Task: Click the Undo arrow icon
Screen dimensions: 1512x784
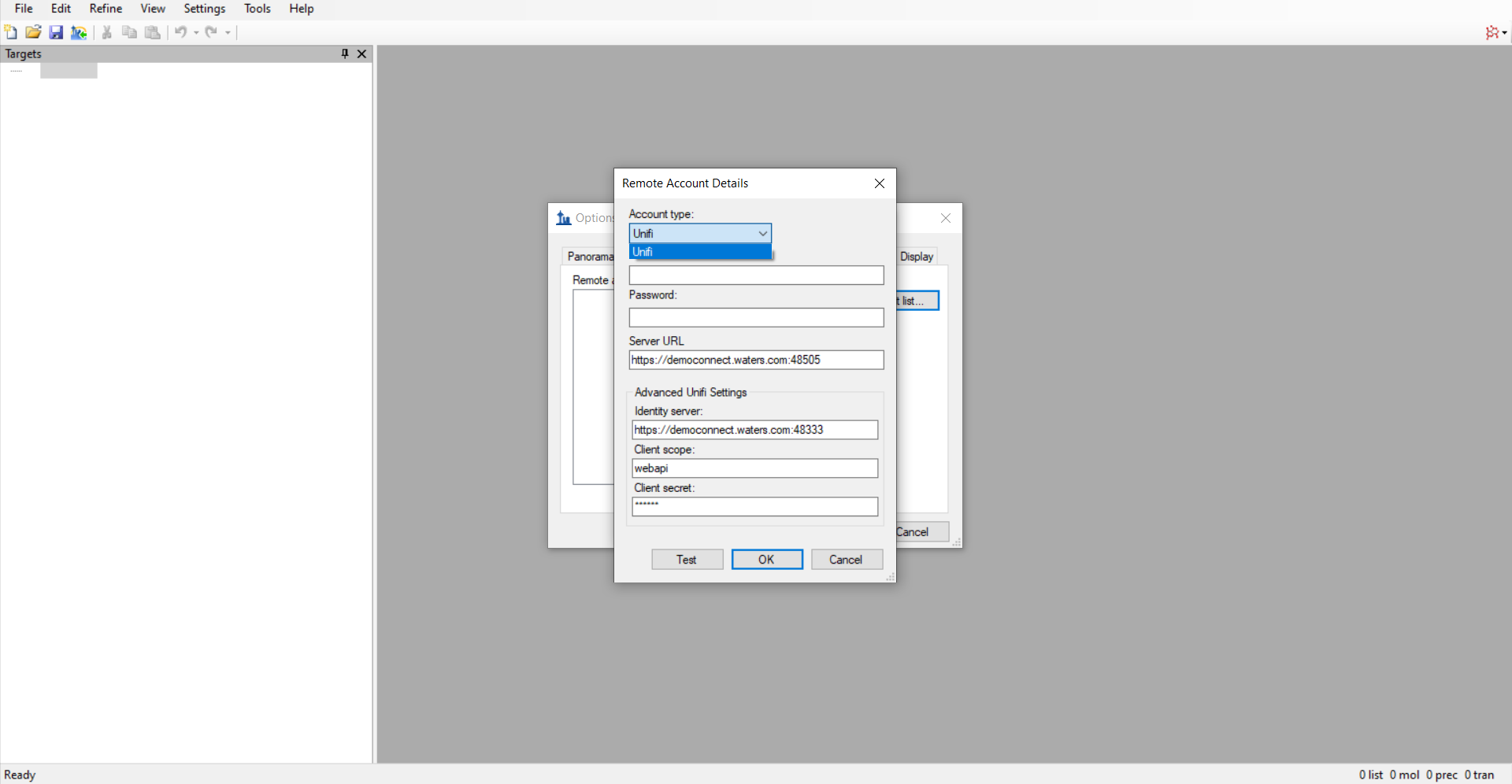Action: pyautogui.click(x=181, y=32)
